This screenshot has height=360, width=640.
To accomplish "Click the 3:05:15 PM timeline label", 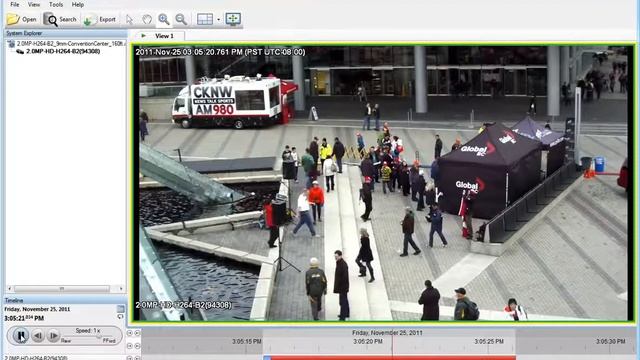I will coord(247,341).
